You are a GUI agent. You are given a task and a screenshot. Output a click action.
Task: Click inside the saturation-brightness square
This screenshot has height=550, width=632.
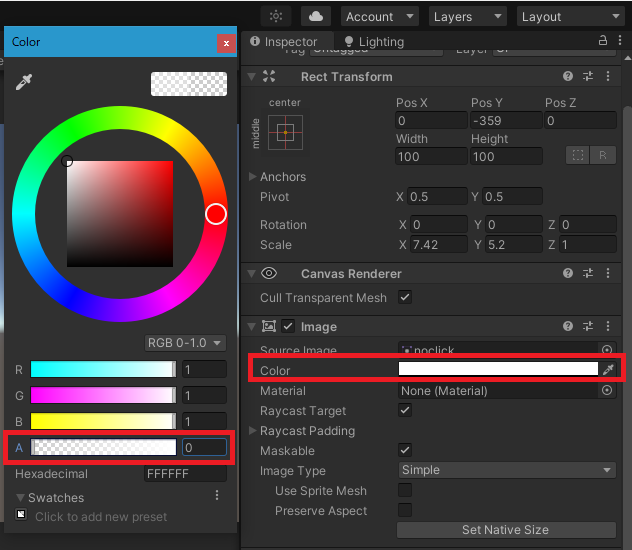point(120,214)
